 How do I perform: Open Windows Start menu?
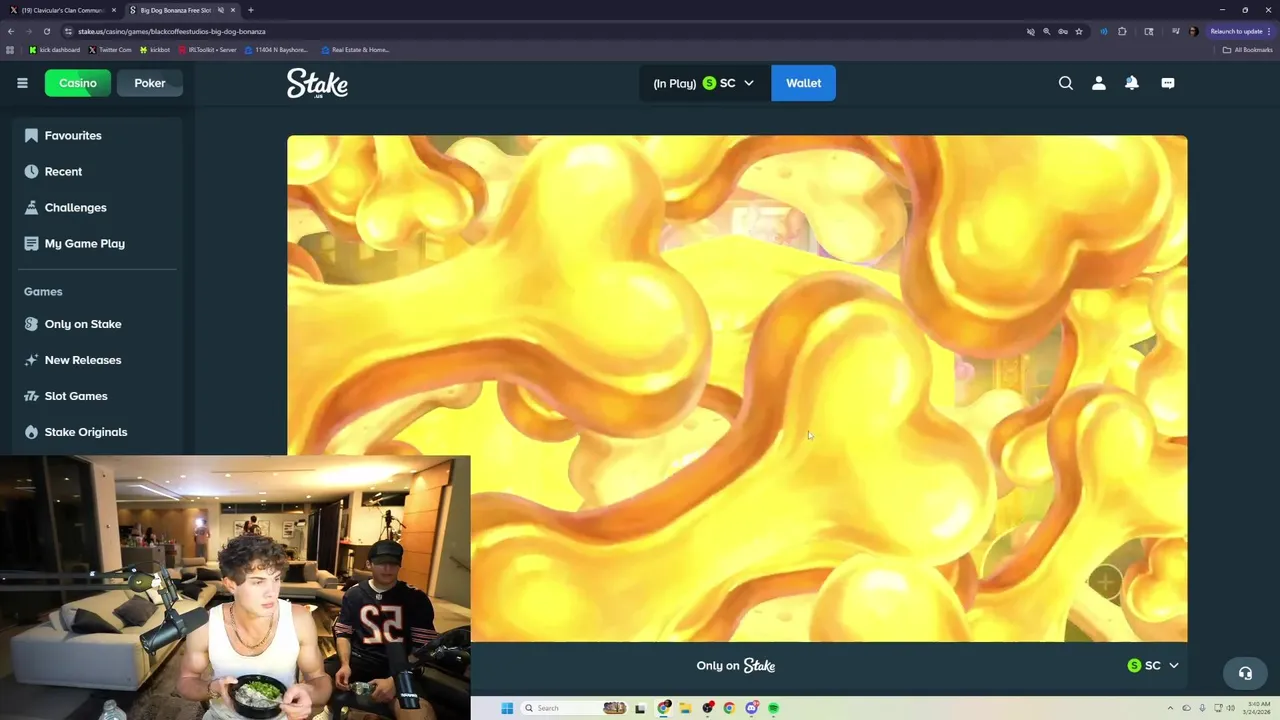click(507, 708)
